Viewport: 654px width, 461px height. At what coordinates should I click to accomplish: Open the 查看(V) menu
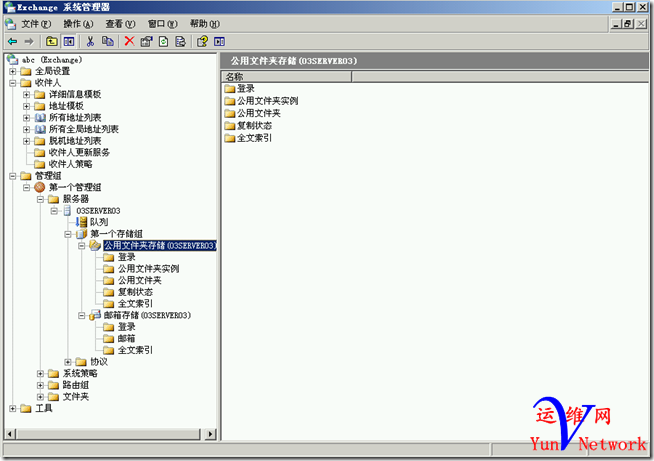coord(121,24)
